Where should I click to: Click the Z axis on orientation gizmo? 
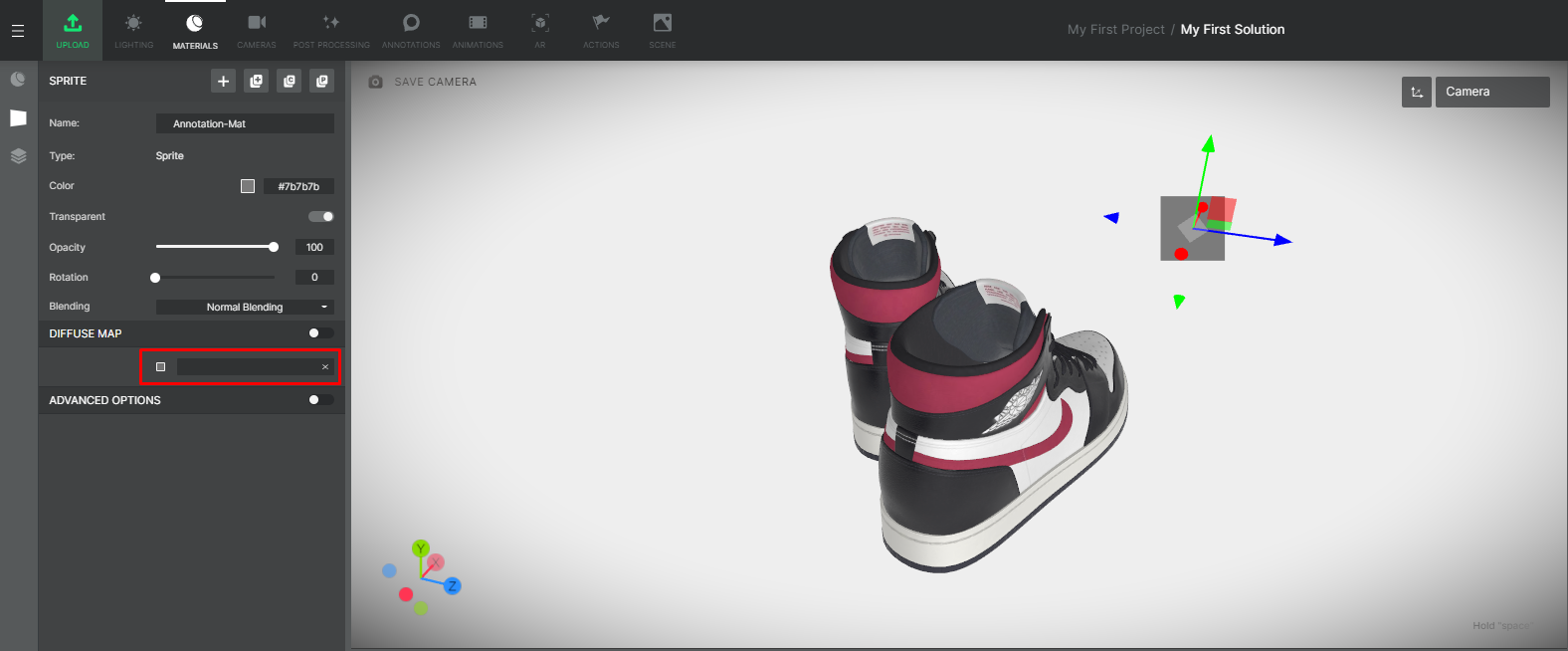tap(452, 585)
